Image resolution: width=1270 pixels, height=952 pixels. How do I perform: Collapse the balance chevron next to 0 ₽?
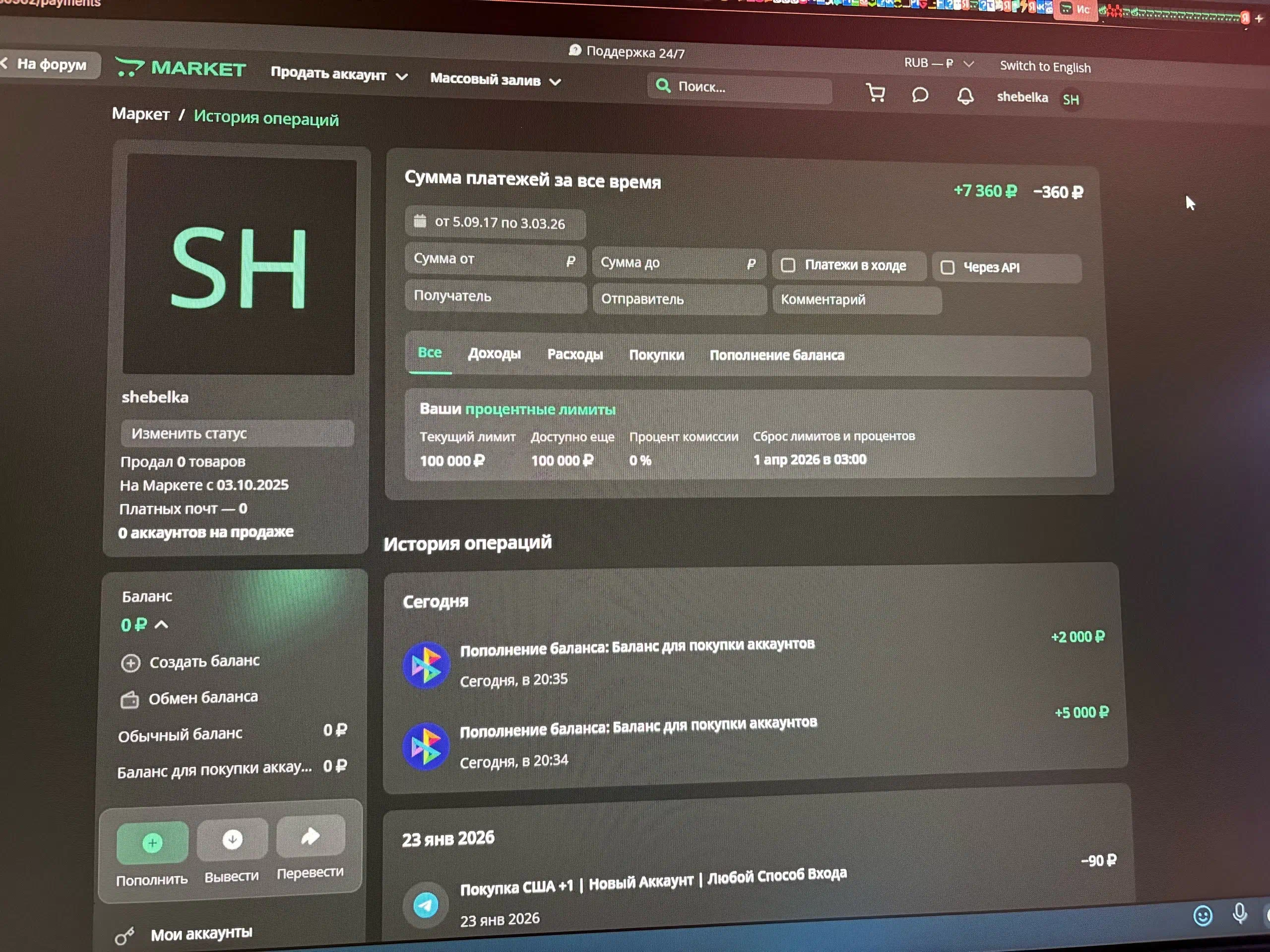(x=162, y=624)
